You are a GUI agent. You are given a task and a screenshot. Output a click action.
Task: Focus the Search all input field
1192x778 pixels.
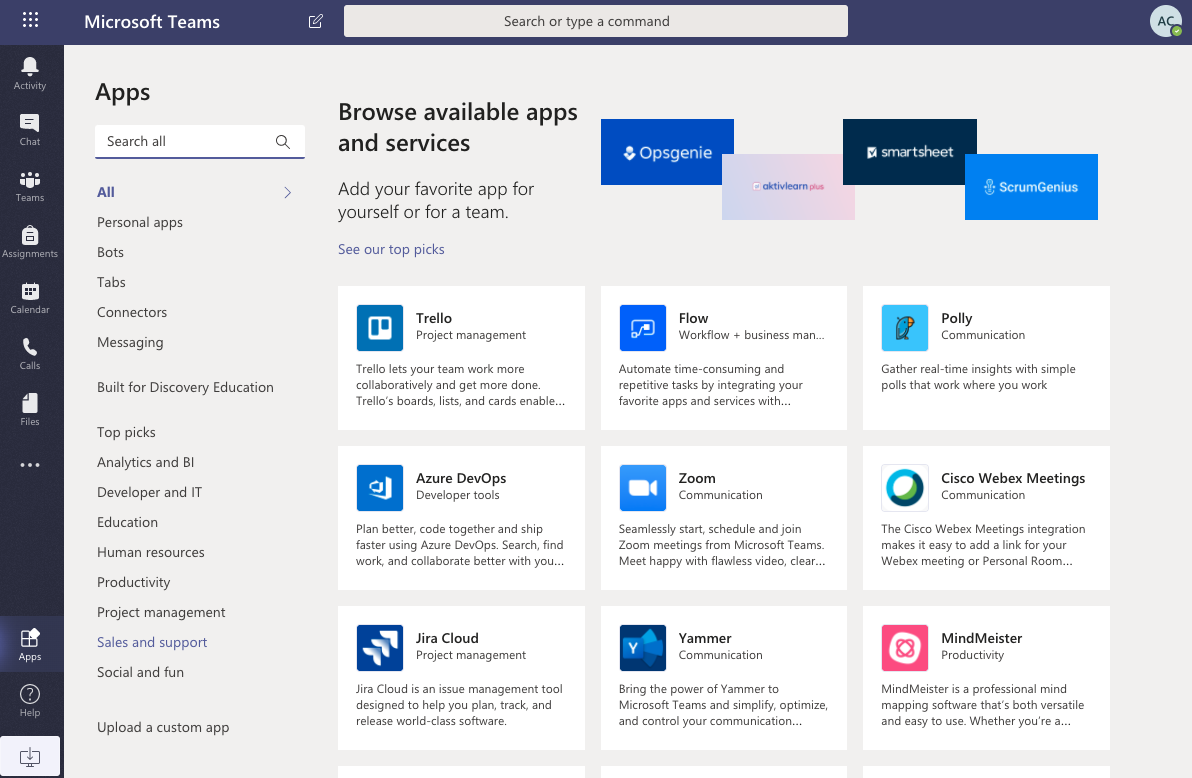point(200,141)
